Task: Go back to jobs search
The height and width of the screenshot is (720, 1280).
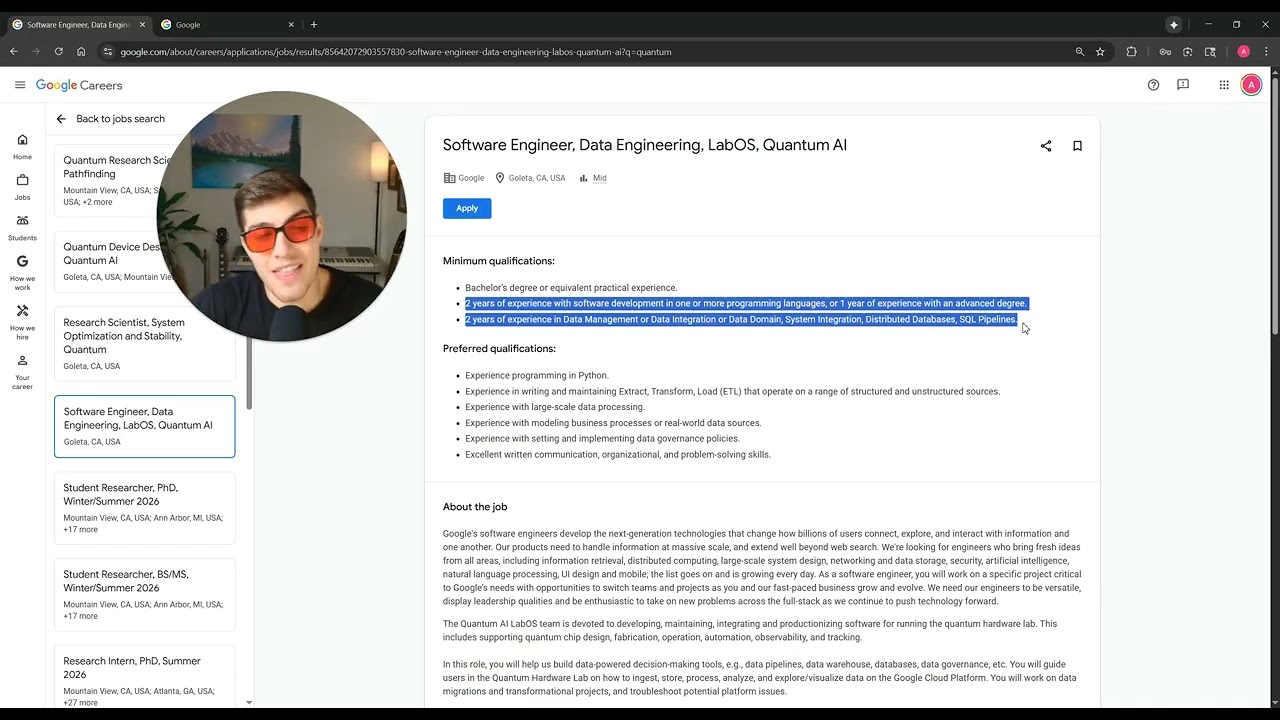Action: (x=110, y=119)
